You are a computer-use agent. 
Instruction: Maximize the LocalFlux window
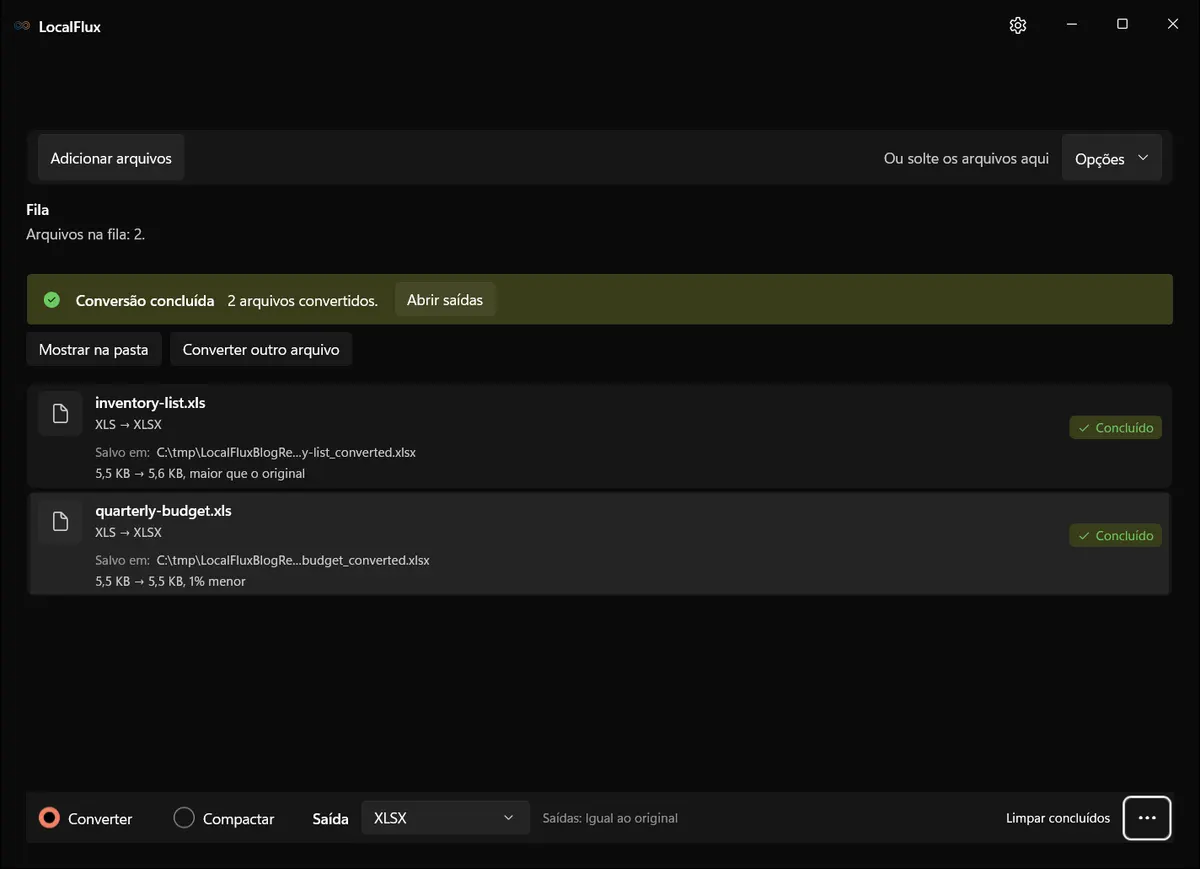(x=1122, y=25)
